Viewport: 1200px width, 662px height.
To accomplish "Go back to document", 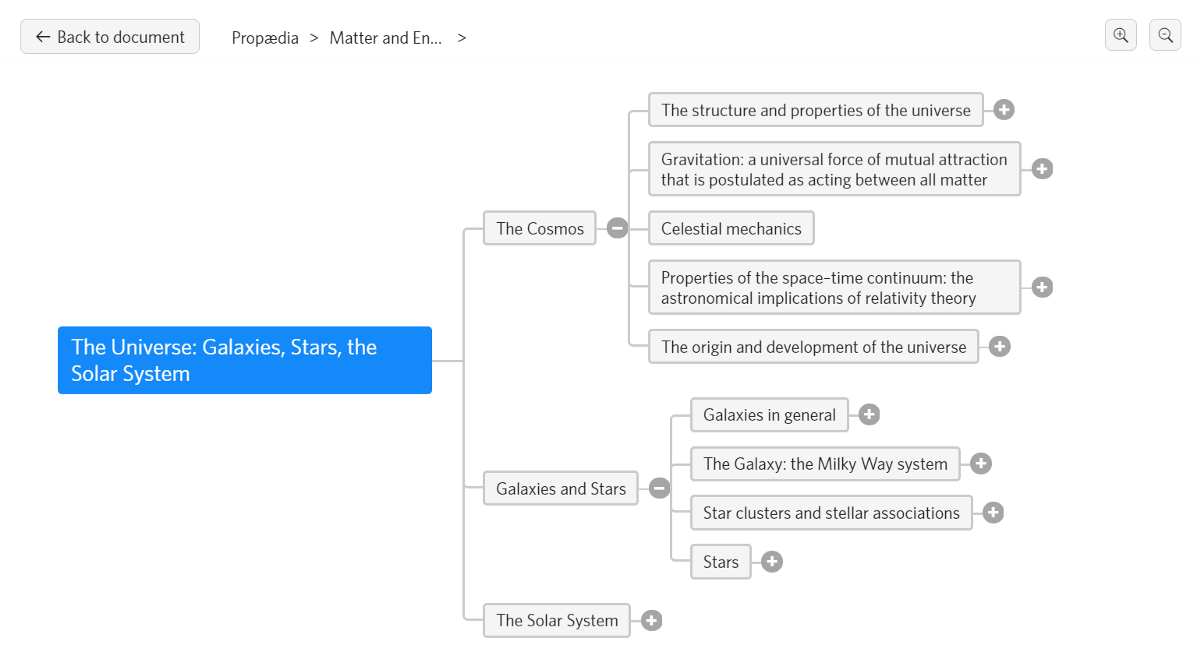I will coord(110,37).
